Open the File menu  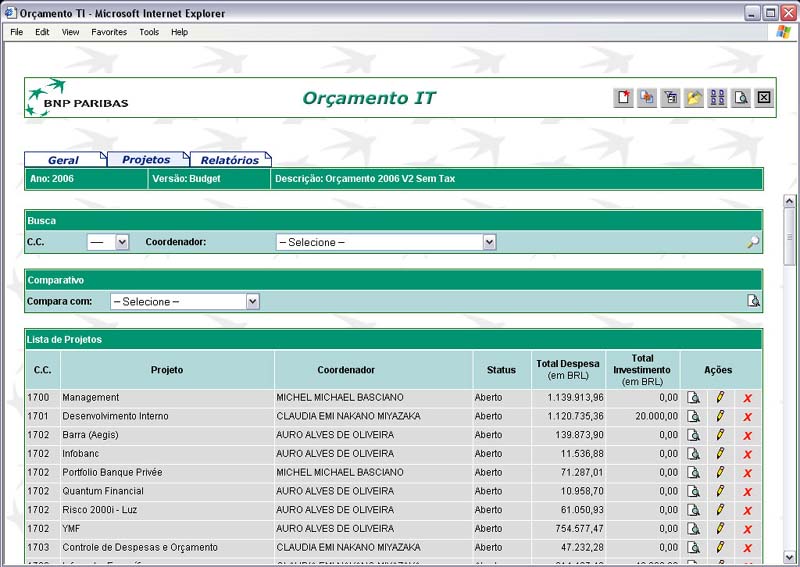click(x=17, y=32)
